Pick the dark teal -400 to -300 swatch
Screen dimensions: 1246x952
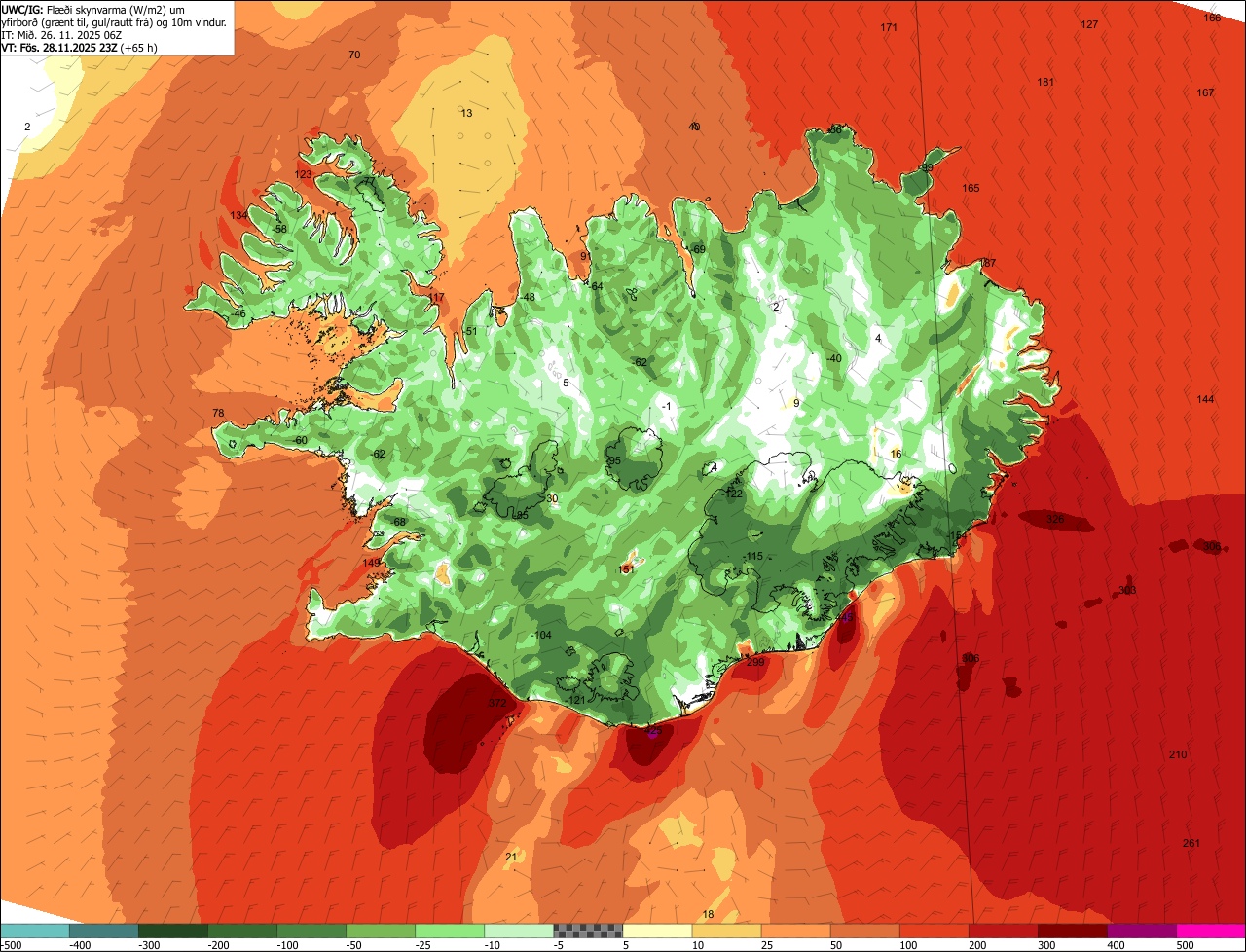pyautogui.click(x=104, y=931)
